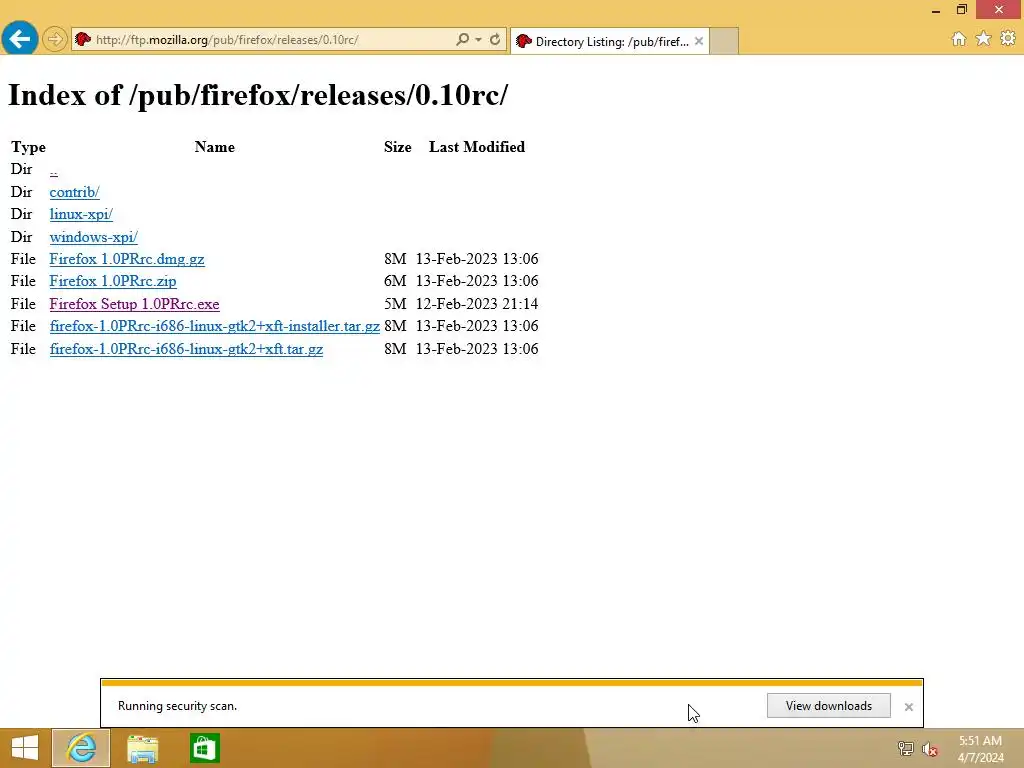Click the View downloads button
This screenshot has width=1024, height=768.
(x=828, y=706)
